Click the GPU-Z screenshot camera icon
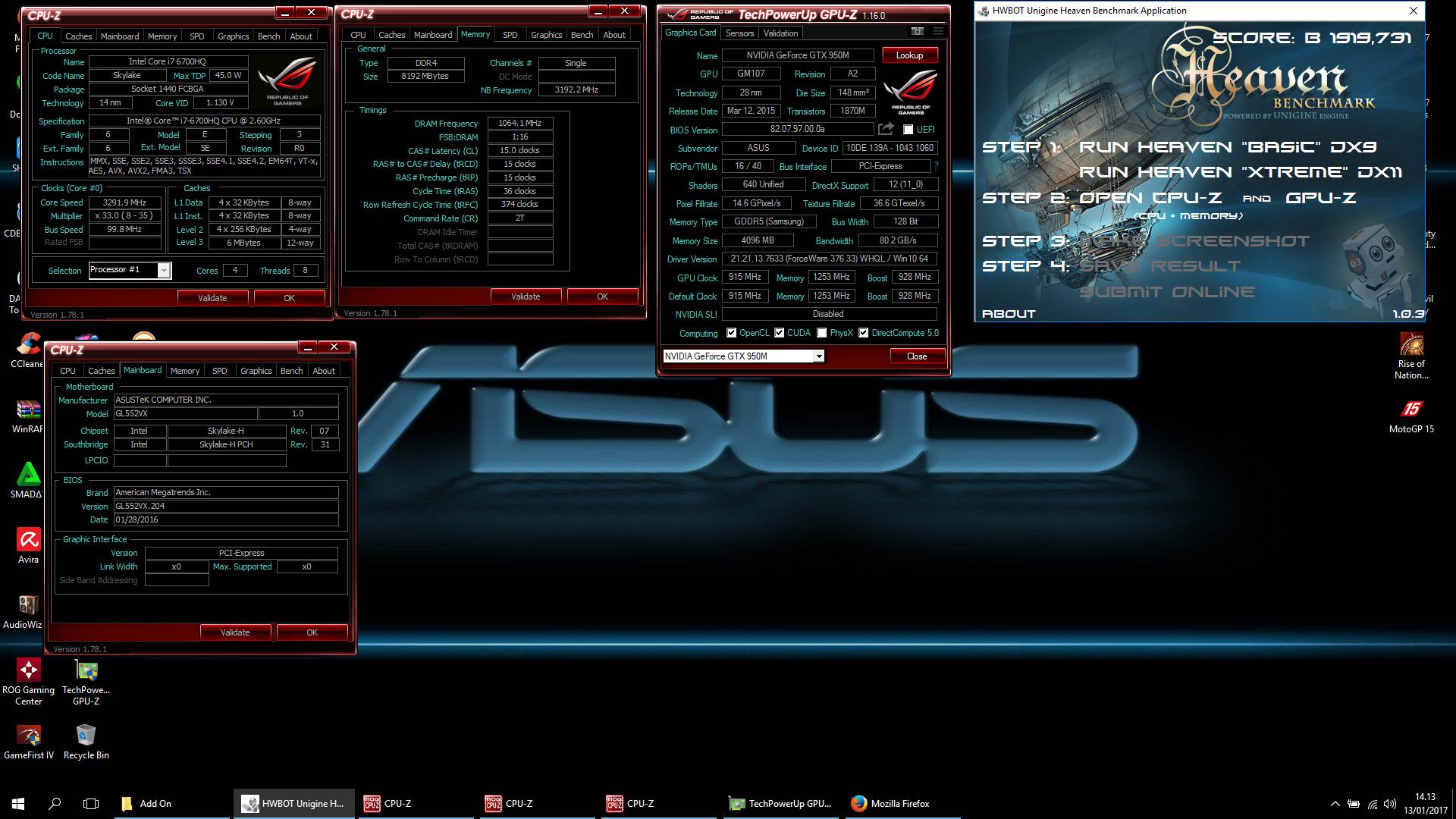The width and height of the screenshot is (1456, 819). tap(918, 32)
